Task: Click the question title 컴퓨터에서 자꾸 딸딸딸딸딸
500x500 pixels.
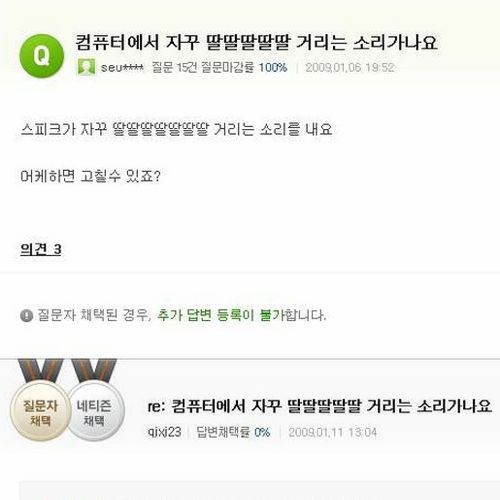Action: click(256, 43)
